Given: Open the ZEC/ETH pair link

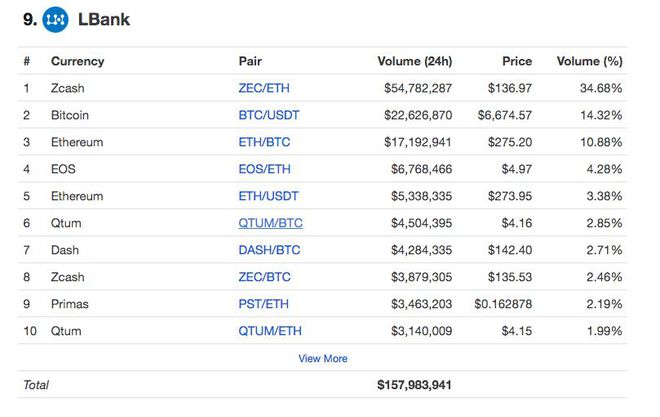Looking at the screenshot, I should click(264, 88).
